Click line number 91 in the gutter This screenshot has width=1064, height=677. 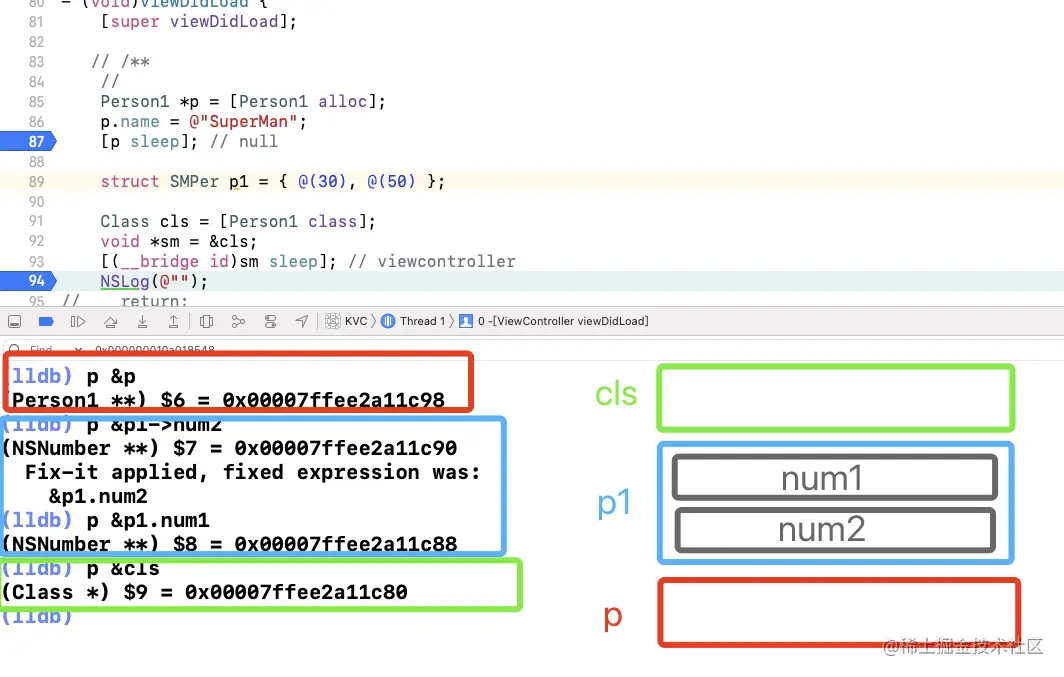[36, 221]
